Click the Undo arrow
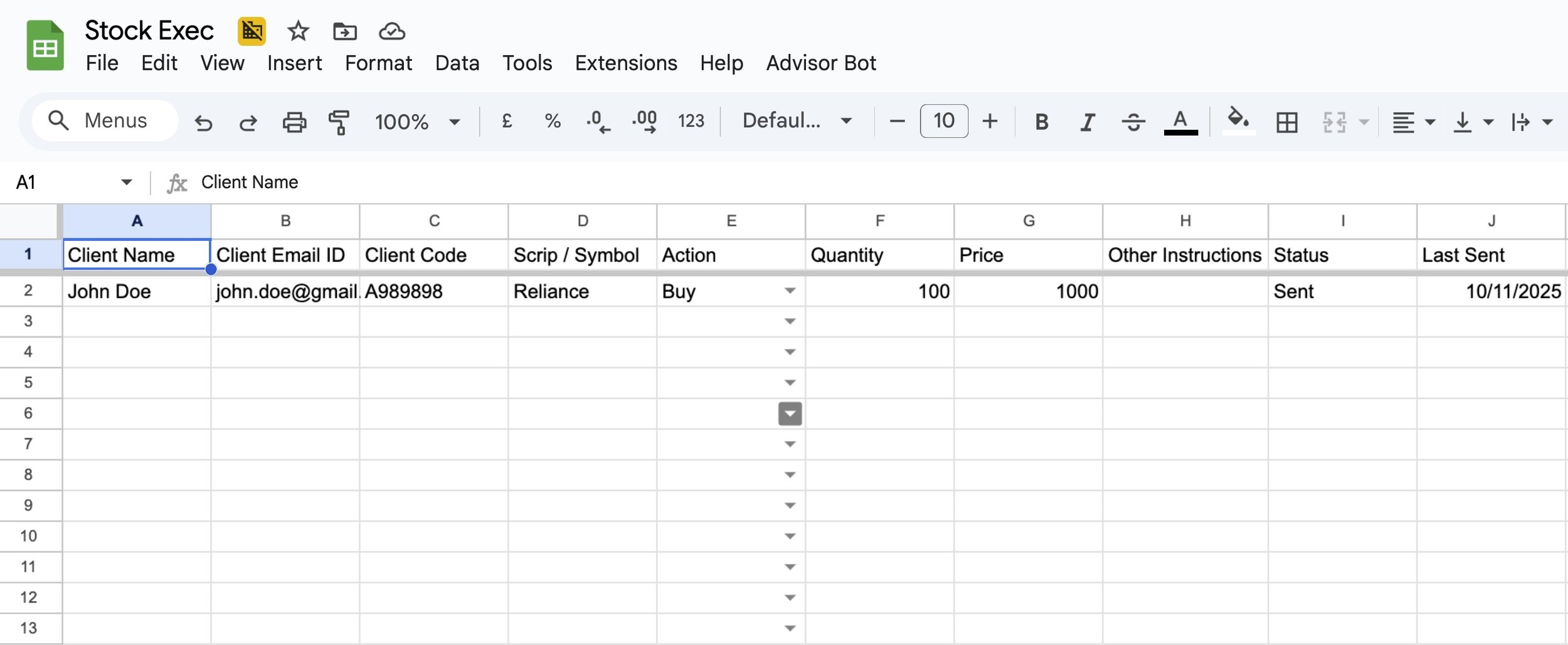 coord(203,122)
